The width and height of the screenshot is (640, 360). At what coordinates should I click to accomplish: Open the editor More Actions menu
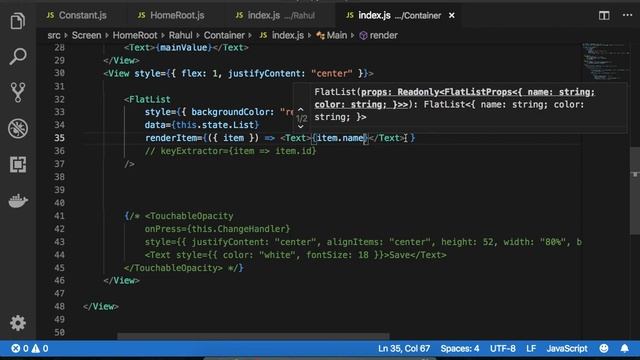click(x=627, y=15)
